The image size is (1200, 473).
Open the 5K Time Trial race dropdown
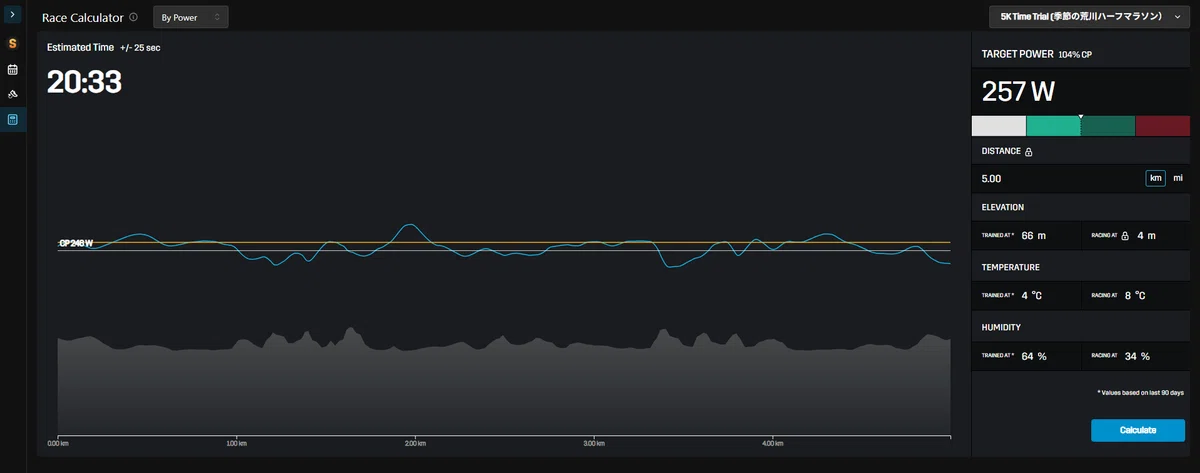coord(1090,17)
